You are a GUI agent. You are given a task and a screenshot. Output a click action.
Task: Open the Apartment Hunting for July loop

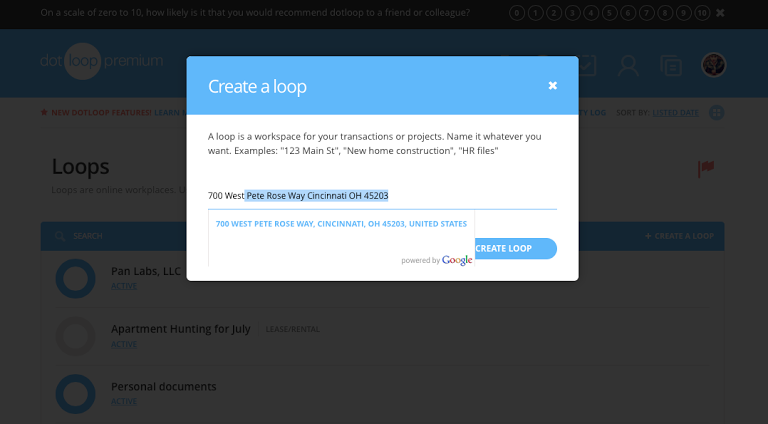pos(181,329)
